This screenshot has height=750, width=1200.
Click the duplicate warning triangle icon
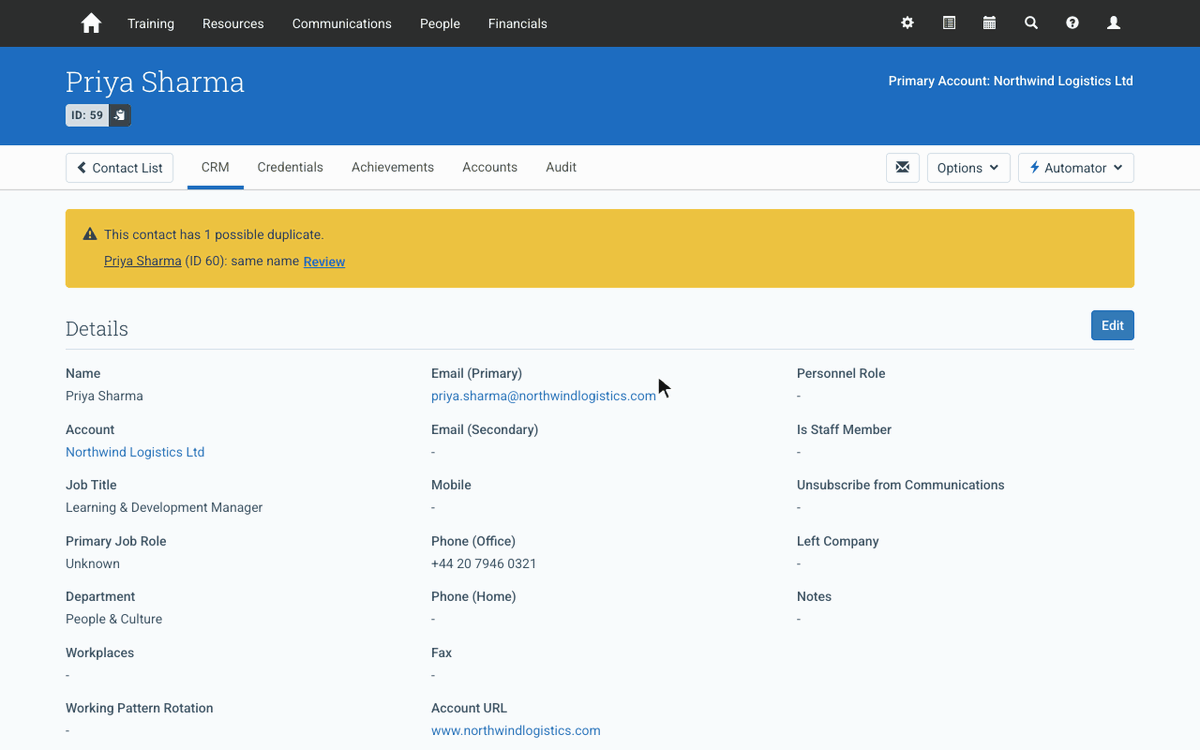click(90, 234)
